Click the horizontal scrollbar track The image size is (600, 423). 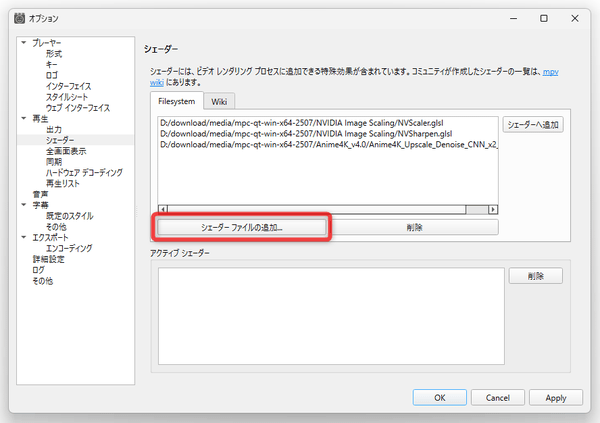477,209
